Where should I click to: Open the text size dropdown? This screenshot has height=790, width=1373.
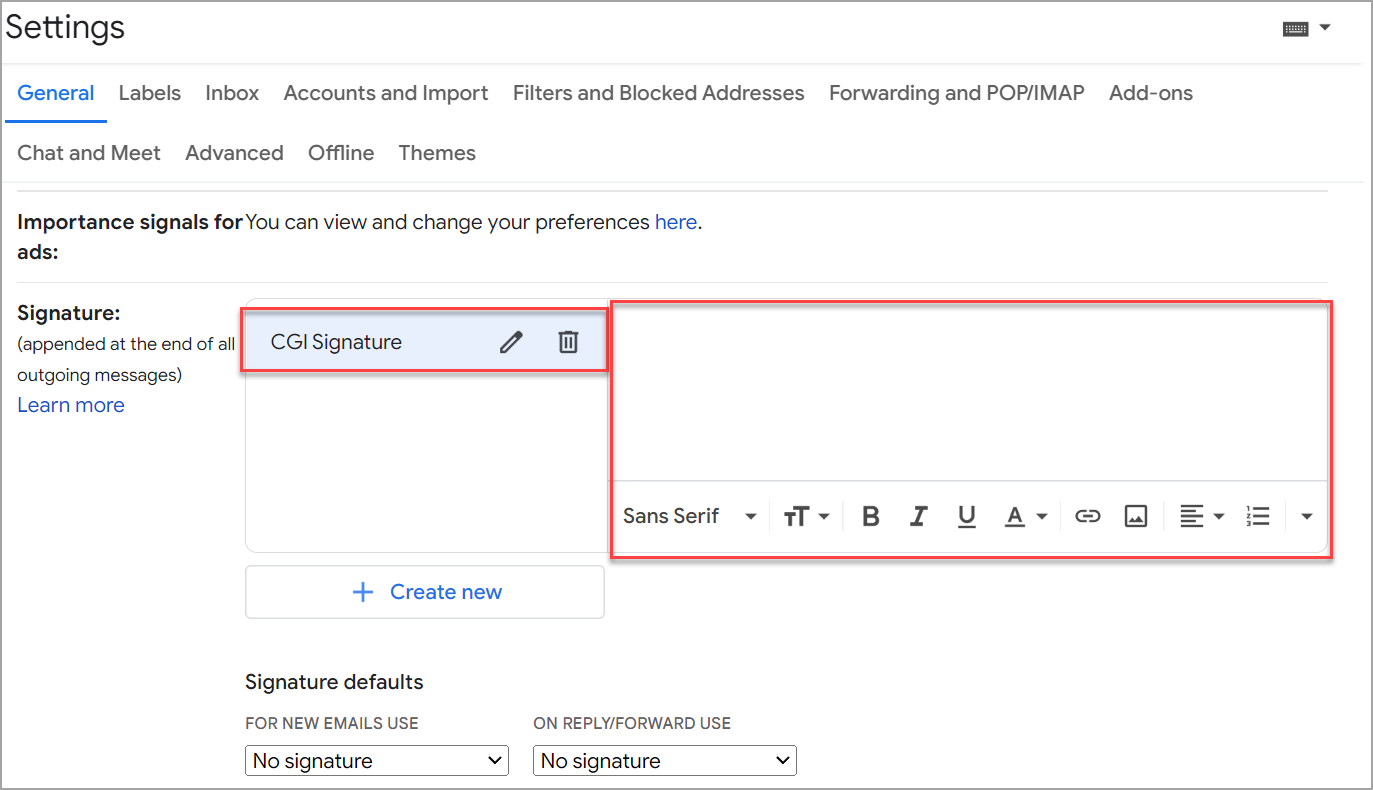(x=806, y=516)
